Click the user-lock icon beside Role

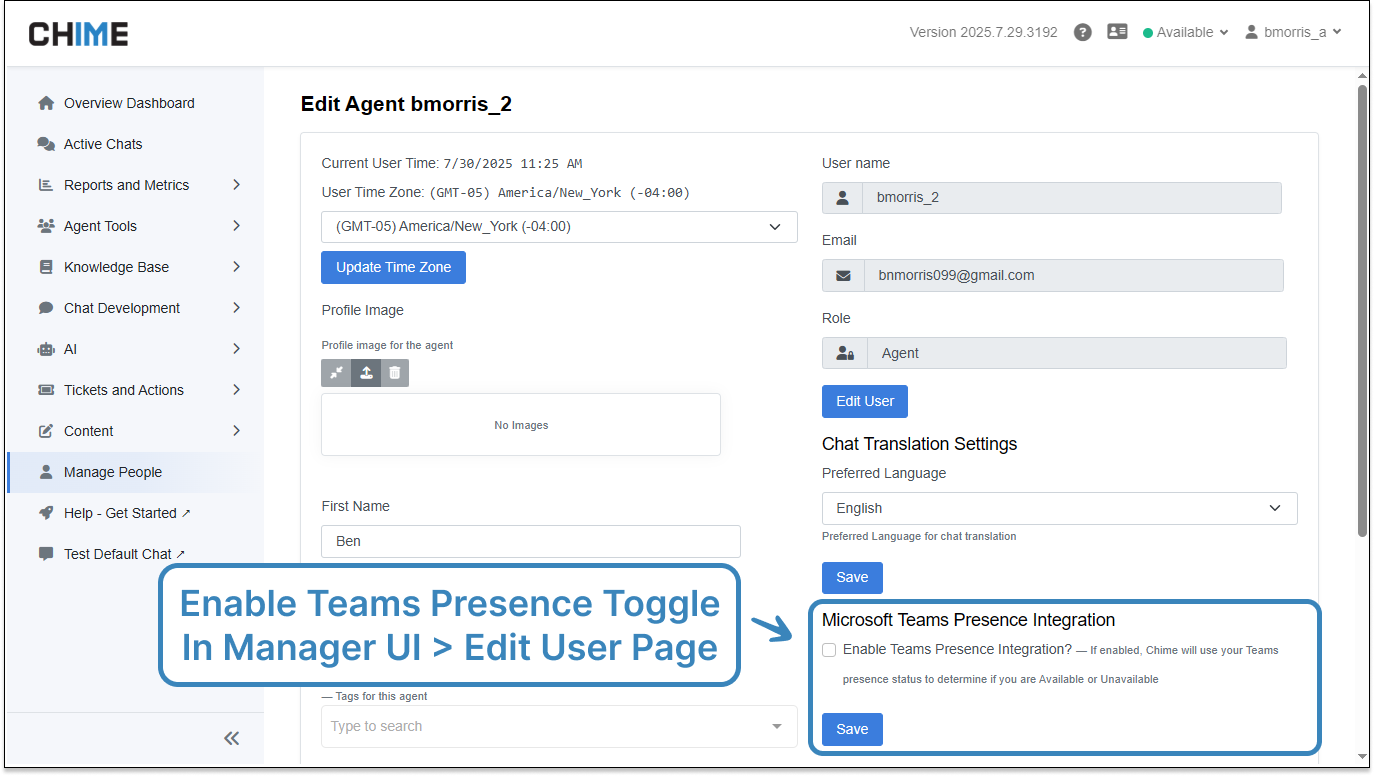pos(845,353)
